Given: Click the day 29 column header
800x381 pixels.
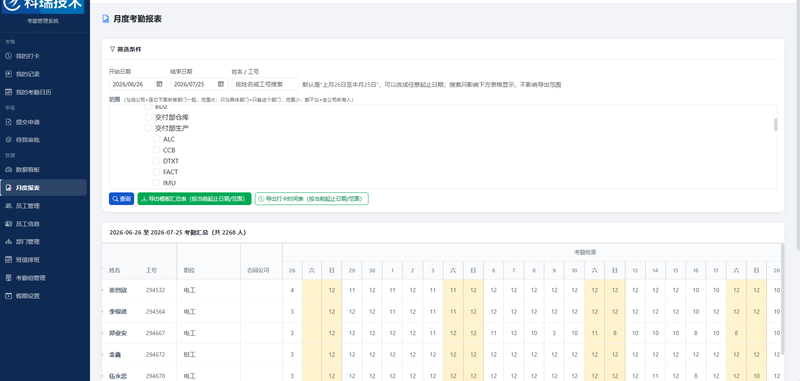Looking at the screenshot, I should click(x=352, y=270).
